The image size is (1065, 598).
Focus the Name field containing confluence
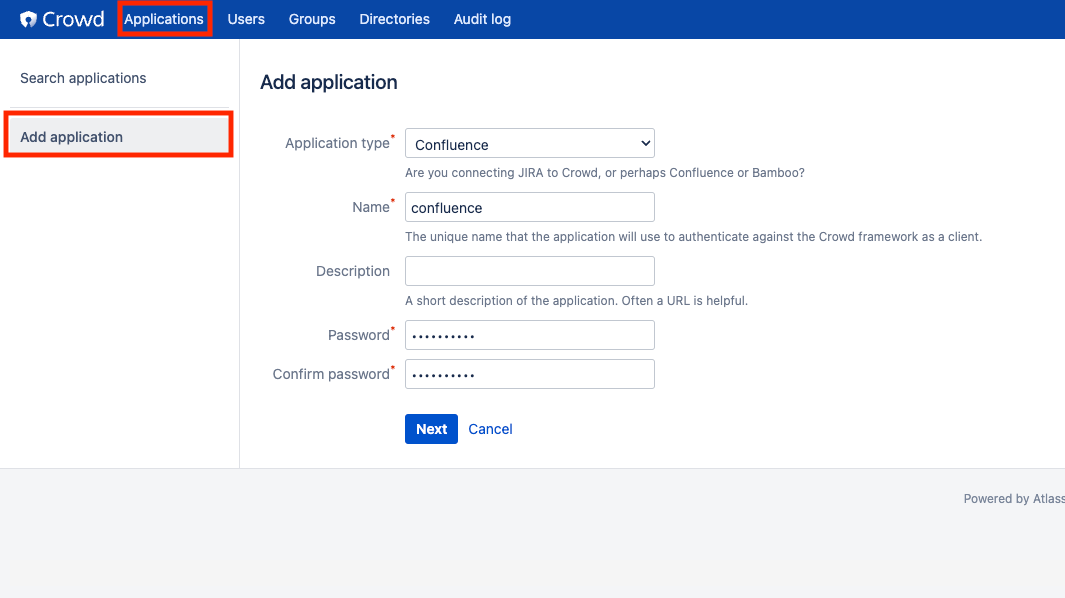pos(530,207)
